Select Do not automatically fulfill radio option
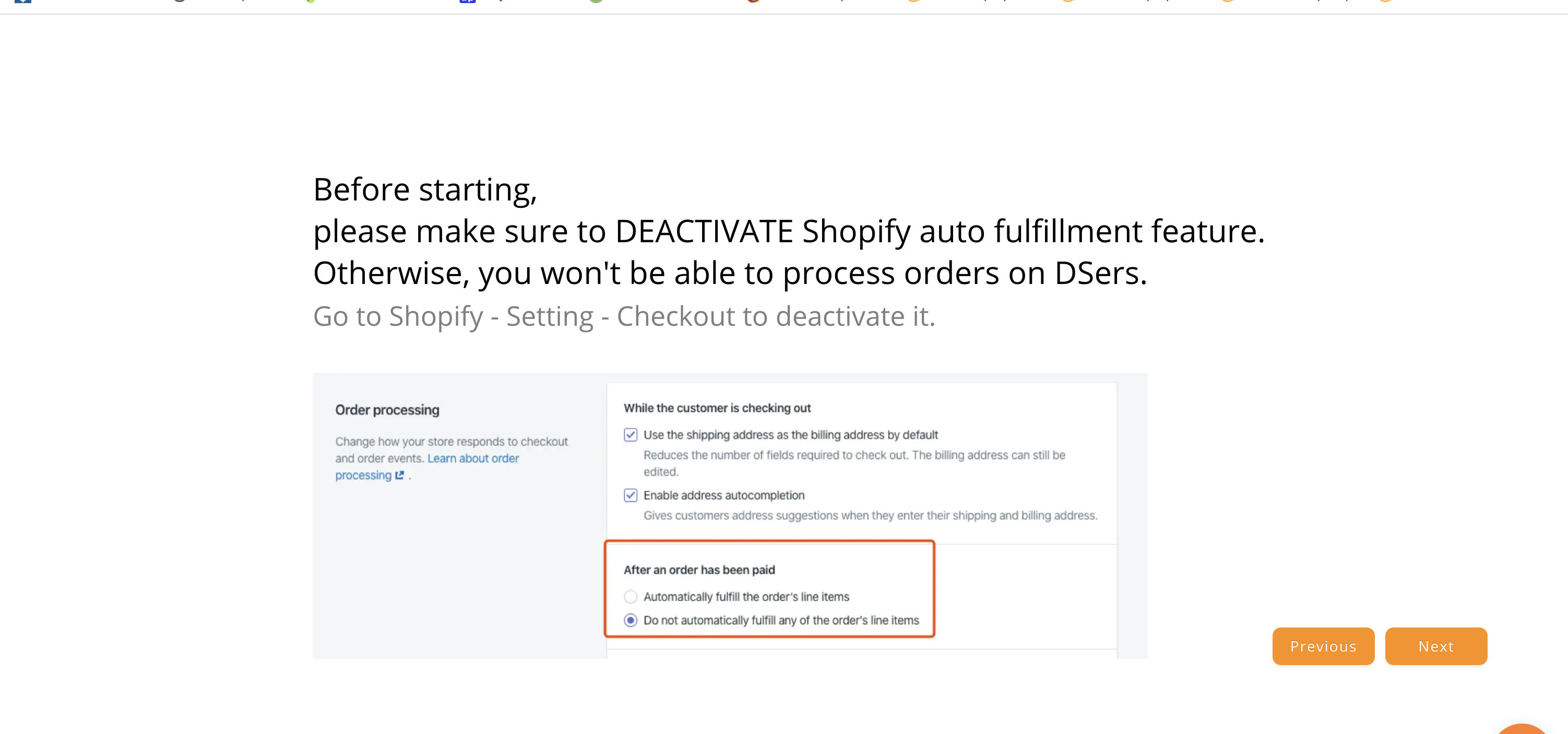 pos(631,620)
